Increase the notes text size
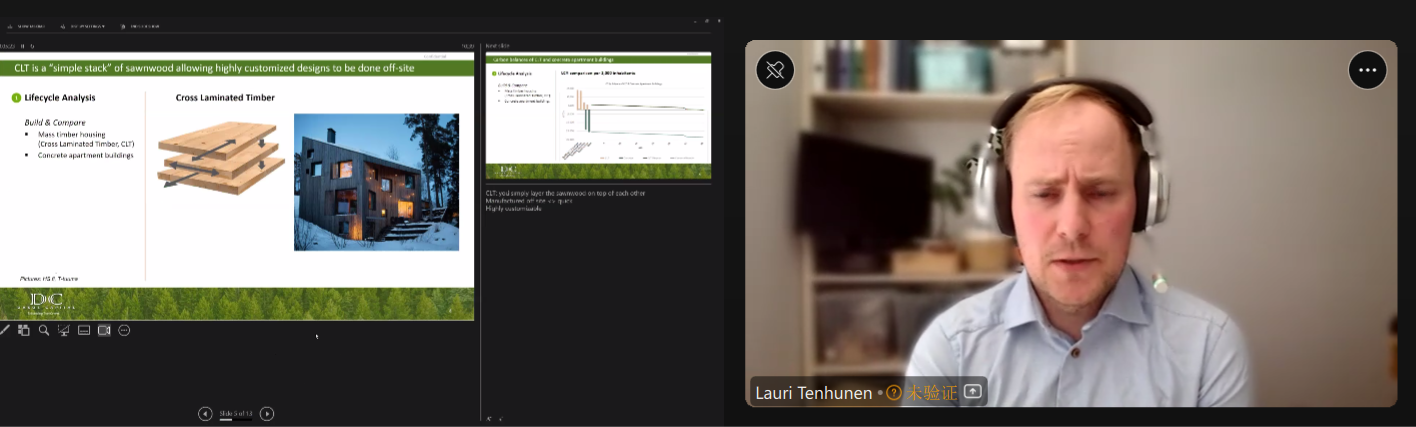 489,419
